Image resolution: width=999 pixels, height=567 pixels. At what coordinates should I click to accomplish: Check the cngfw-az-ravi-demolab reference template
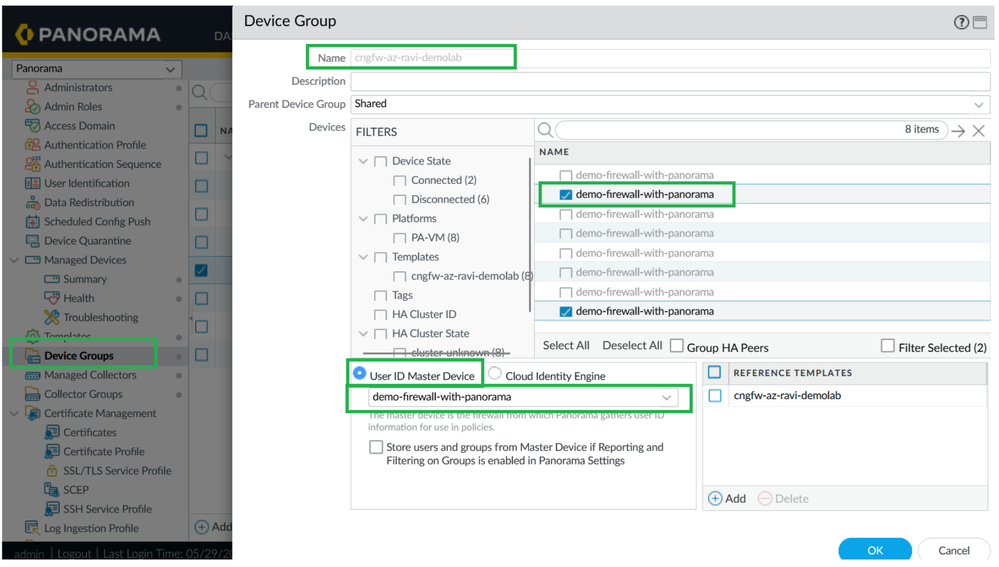pyautogui.click(x=715, y=396)
